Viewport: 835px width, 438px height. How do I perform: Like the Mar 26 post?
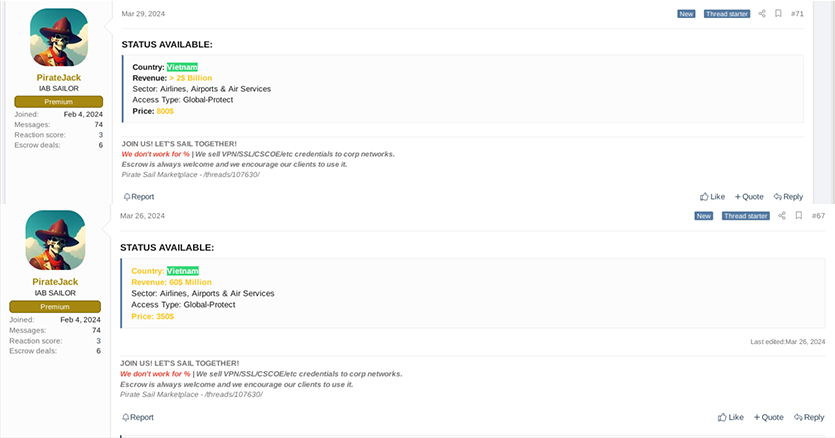pos(731,417)
